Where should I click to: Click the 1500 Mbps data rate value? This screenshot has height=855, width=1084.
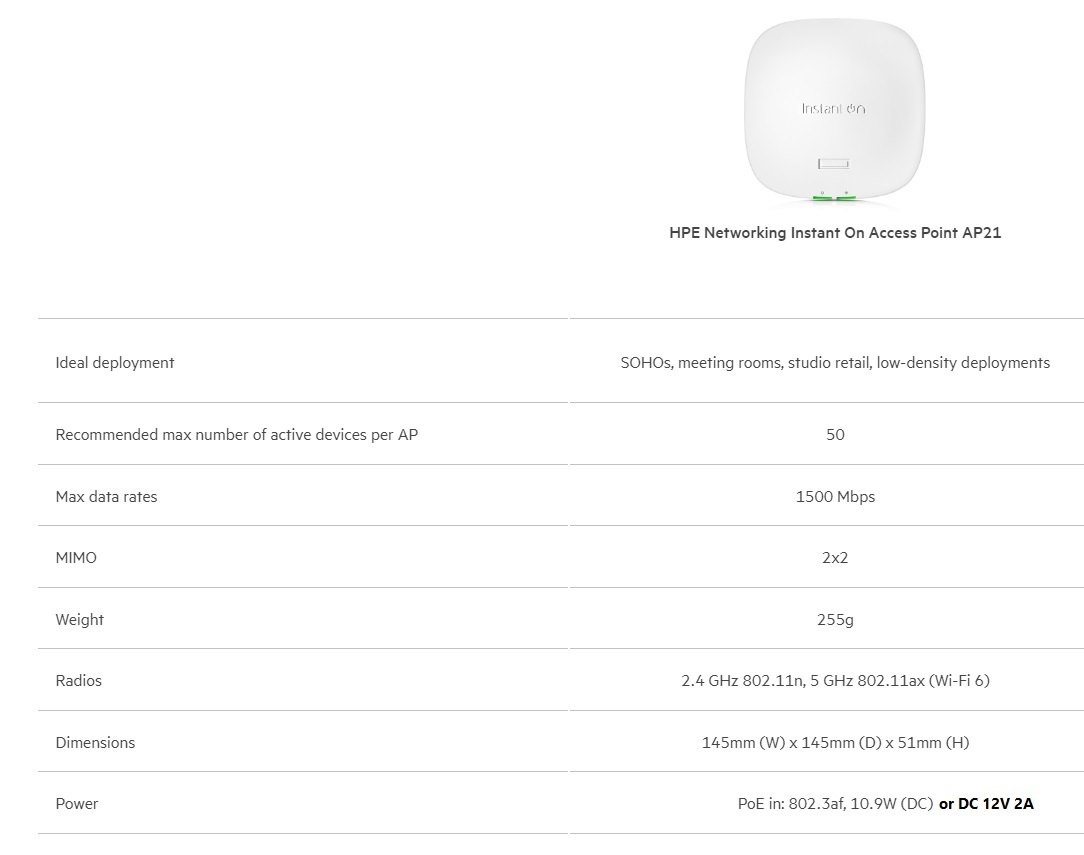point(835,497)
